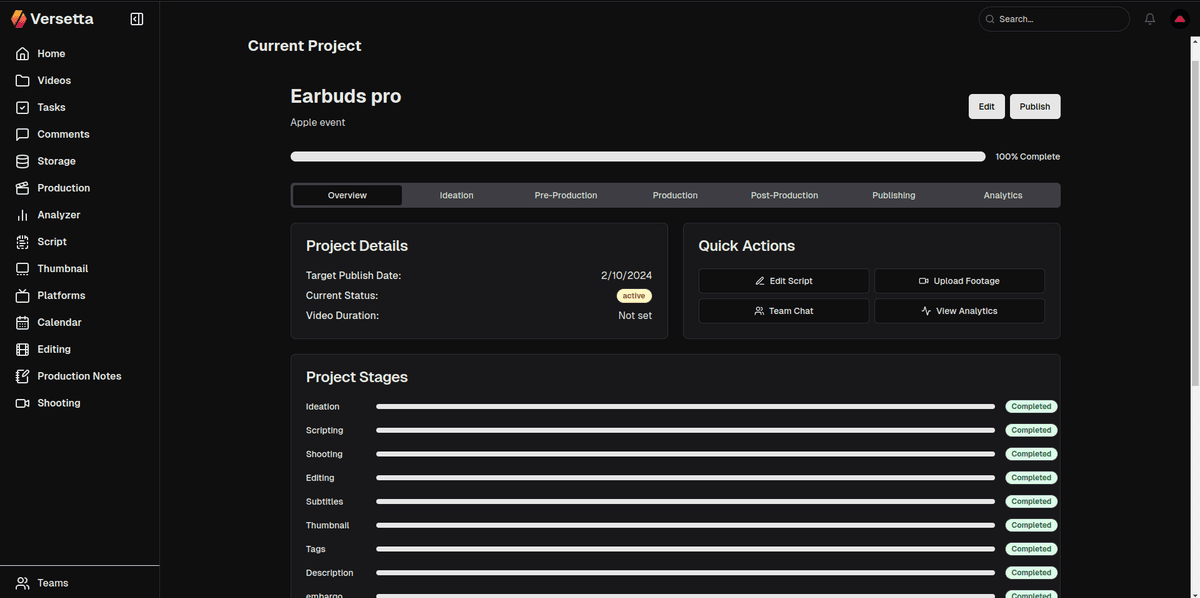Click the magnifier icon in search
This screenshot has width=1200, height=598.
990,19
